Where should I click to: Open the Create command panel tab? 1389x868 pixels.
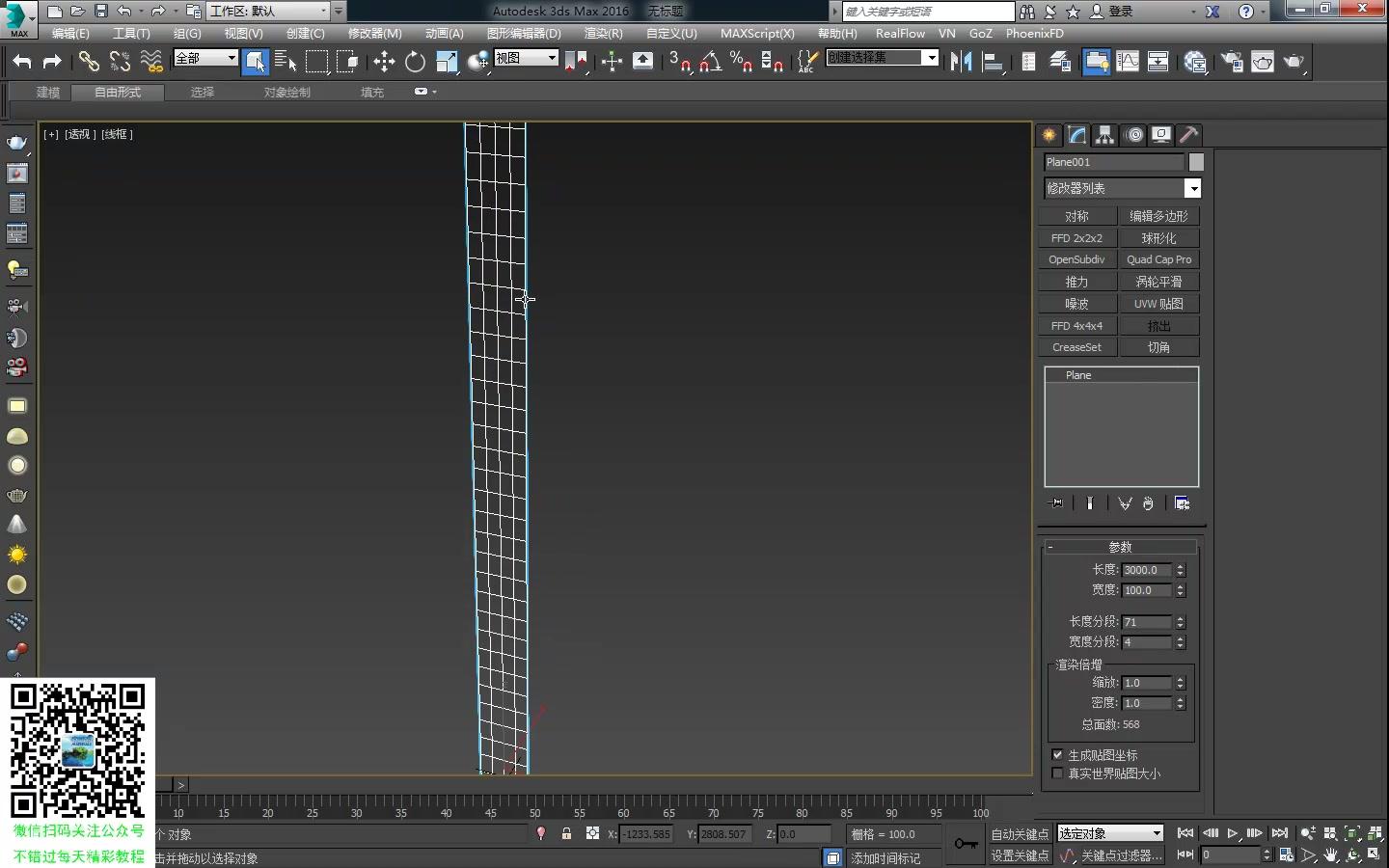pos(1049,135)
